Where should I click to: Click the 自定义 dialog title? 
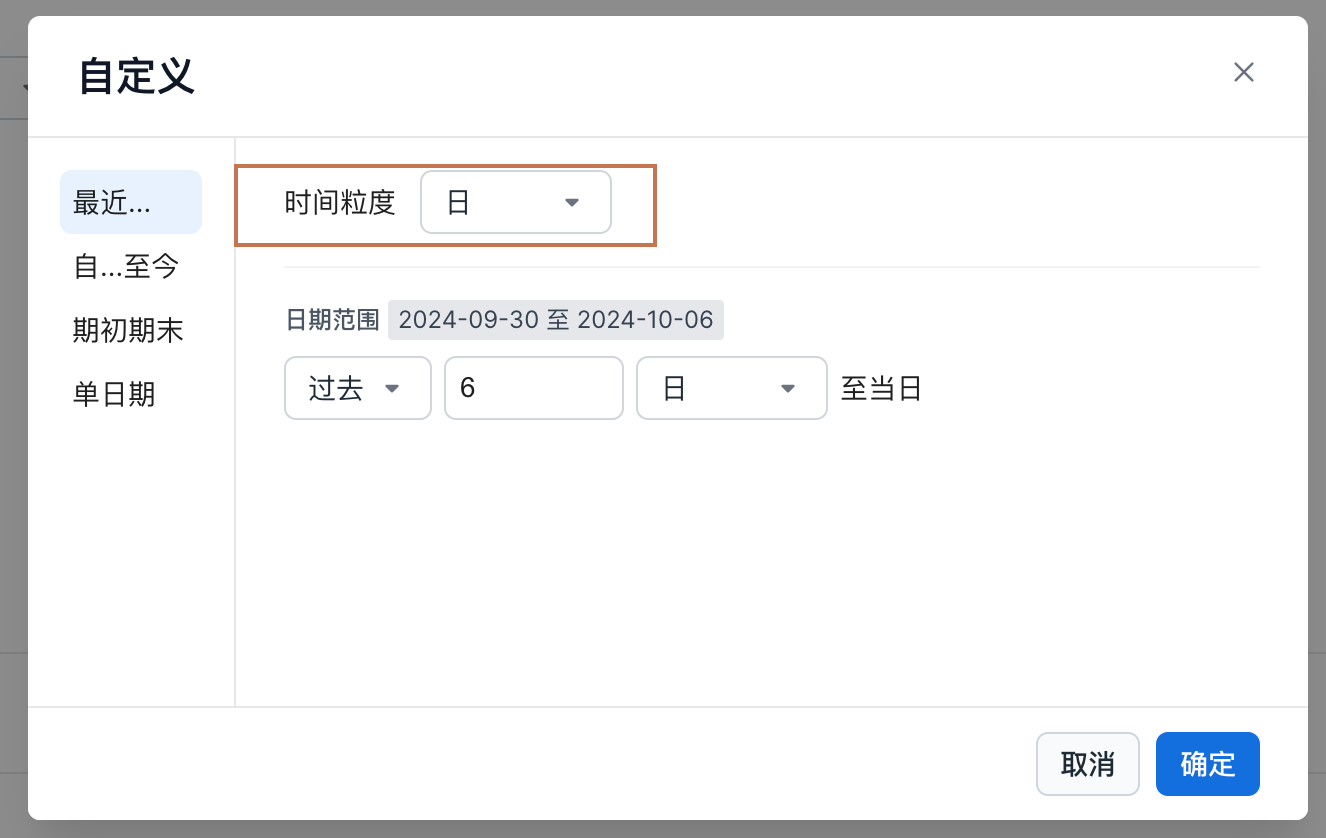point(136,76)
